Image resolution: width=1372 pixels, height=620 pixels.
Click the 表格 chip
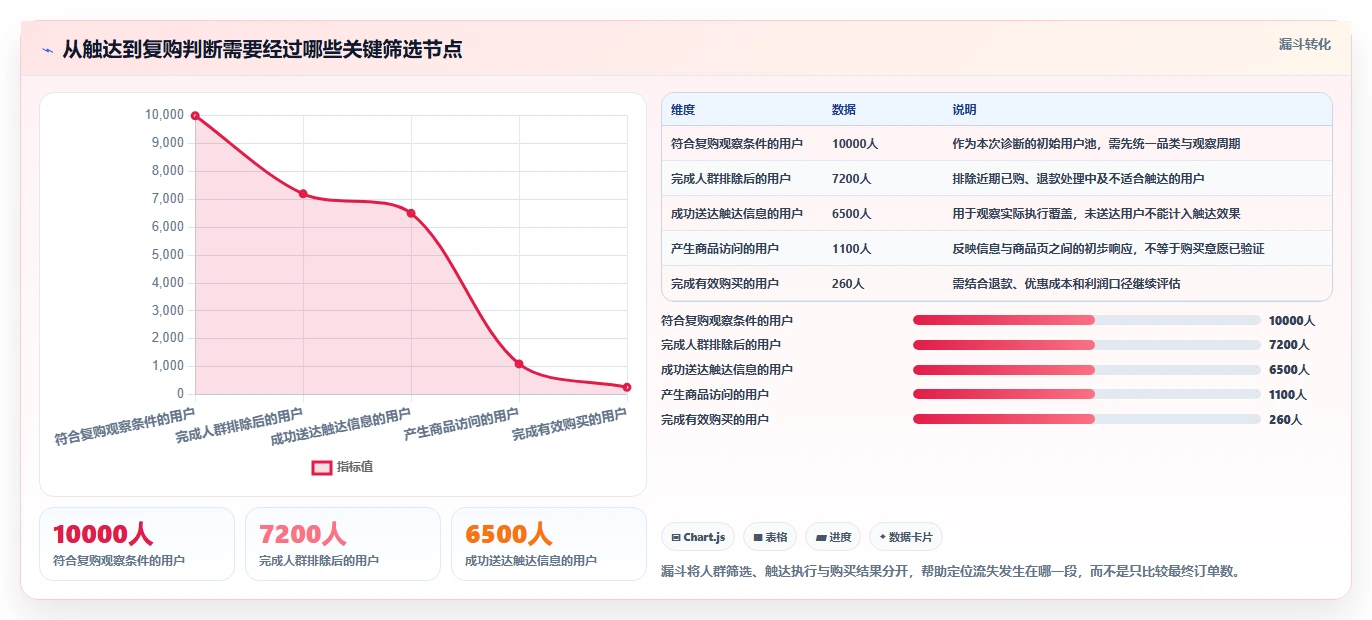point(770,537)
